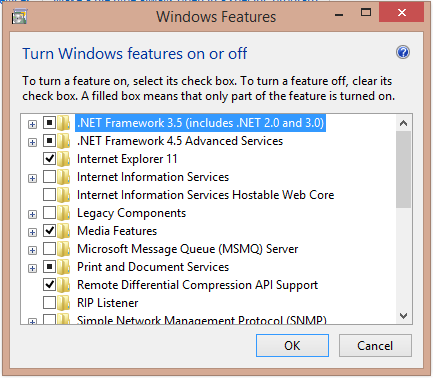433x378 pixels.
Task: Click the Windows Features title bar icon
Action: (x=19, y=17)
